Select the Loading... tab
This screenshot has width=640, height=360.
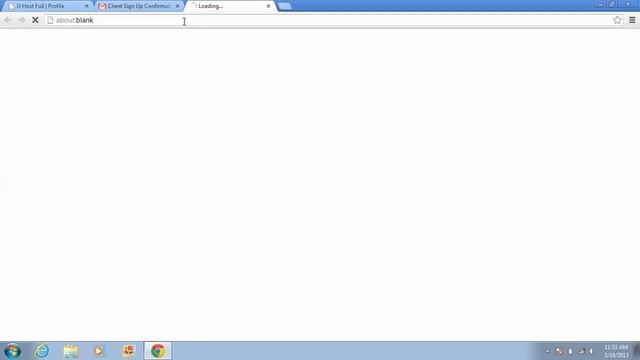click(231, 6)
